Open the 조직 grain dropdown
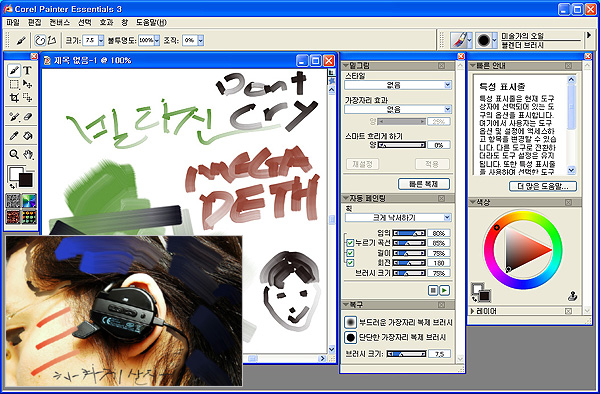Image resolution: width=600 pixels, height=394 pixels. (x=201, y=40)
